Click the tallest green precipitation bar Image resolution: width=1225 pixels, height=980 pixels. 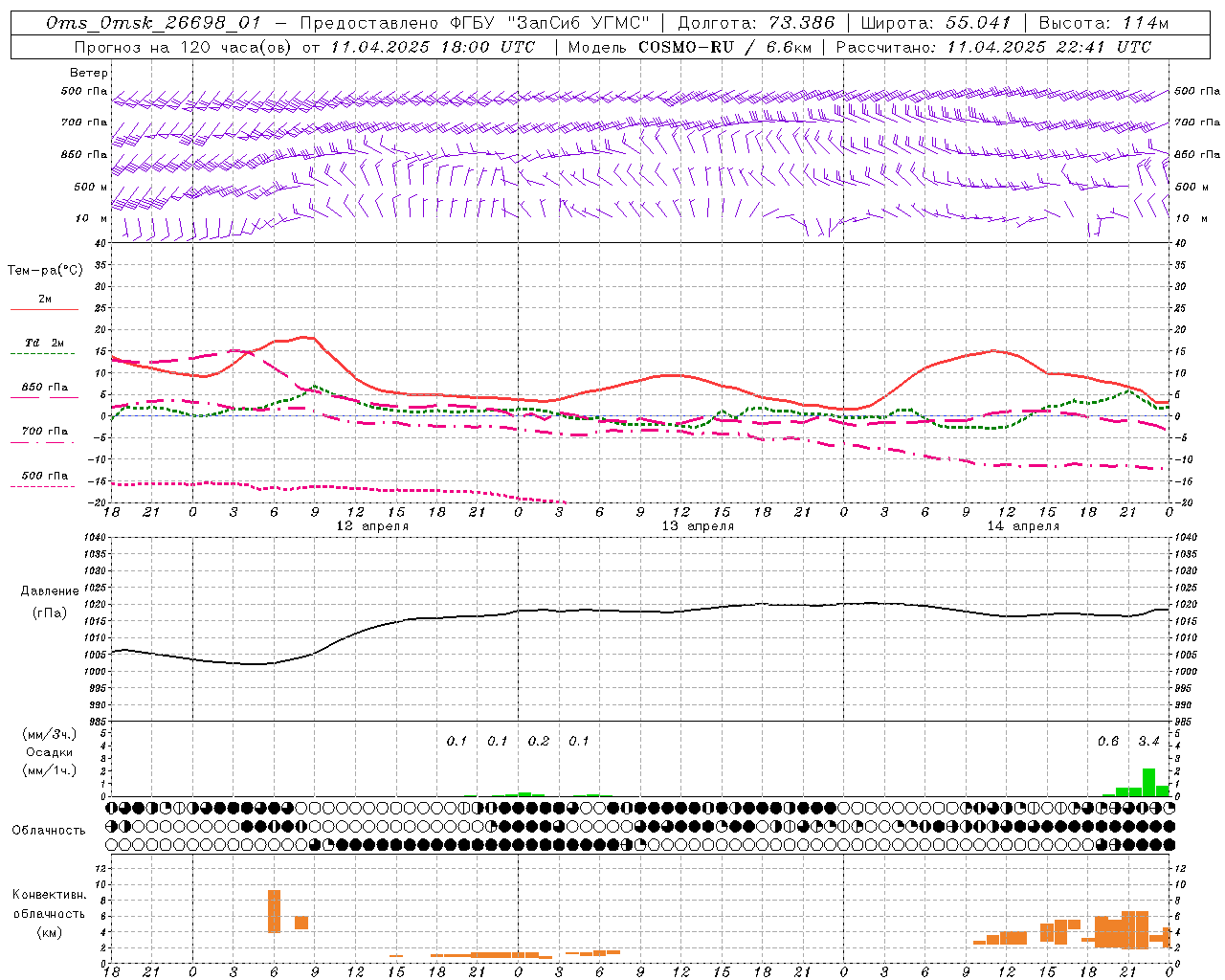1148,782
